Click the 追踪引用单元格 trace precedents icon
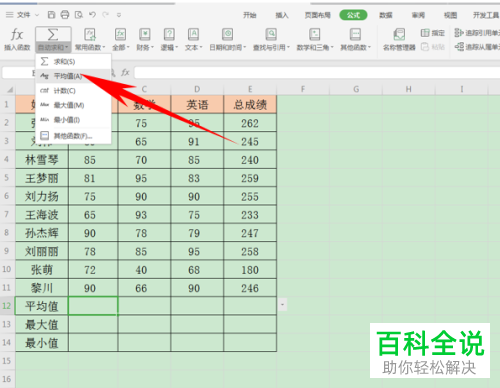 coord(459,32)
